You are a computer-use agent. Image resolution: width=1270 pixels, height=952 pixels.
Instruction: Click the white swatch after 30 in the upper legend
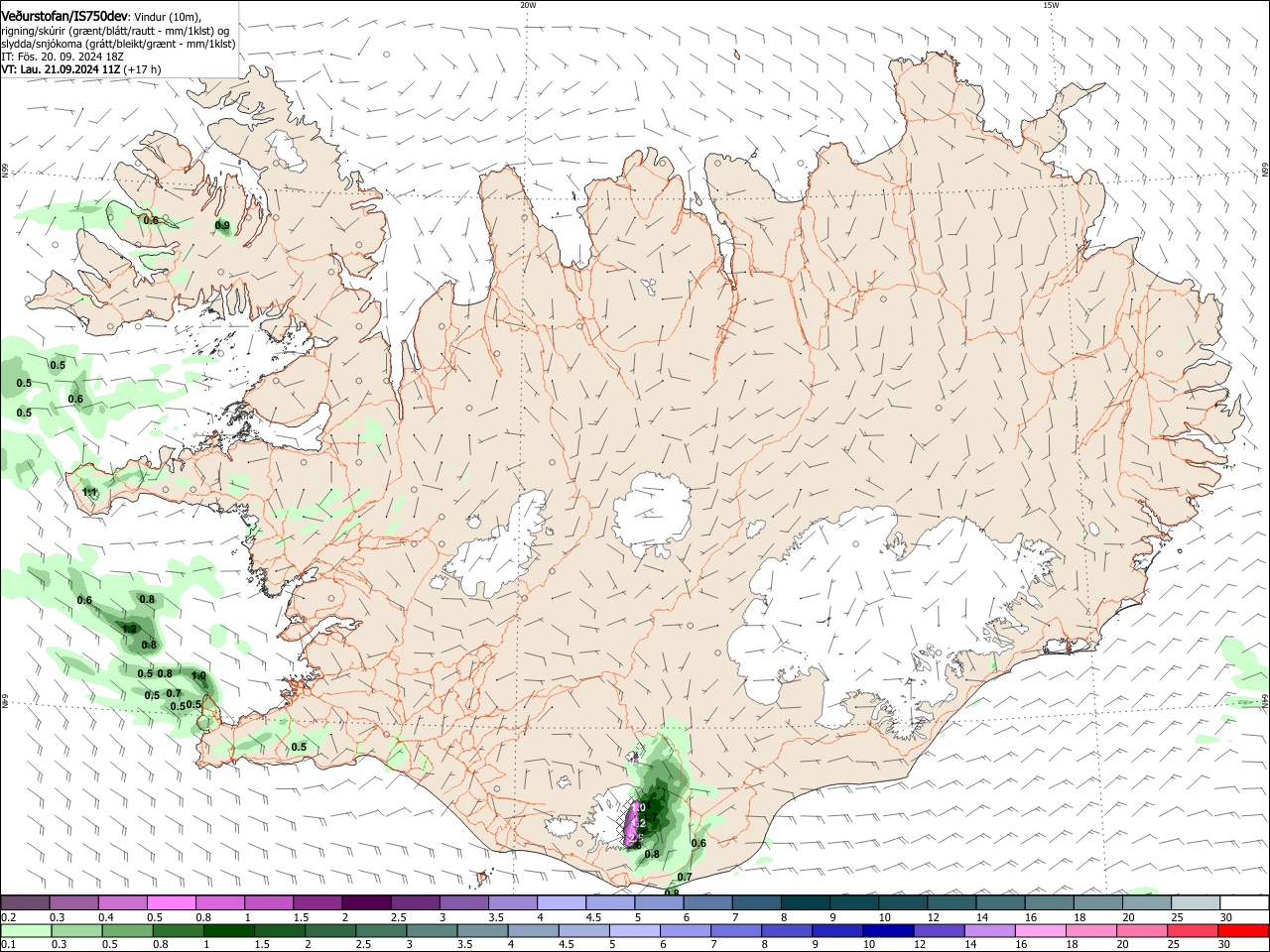[x=1244, y=902]
